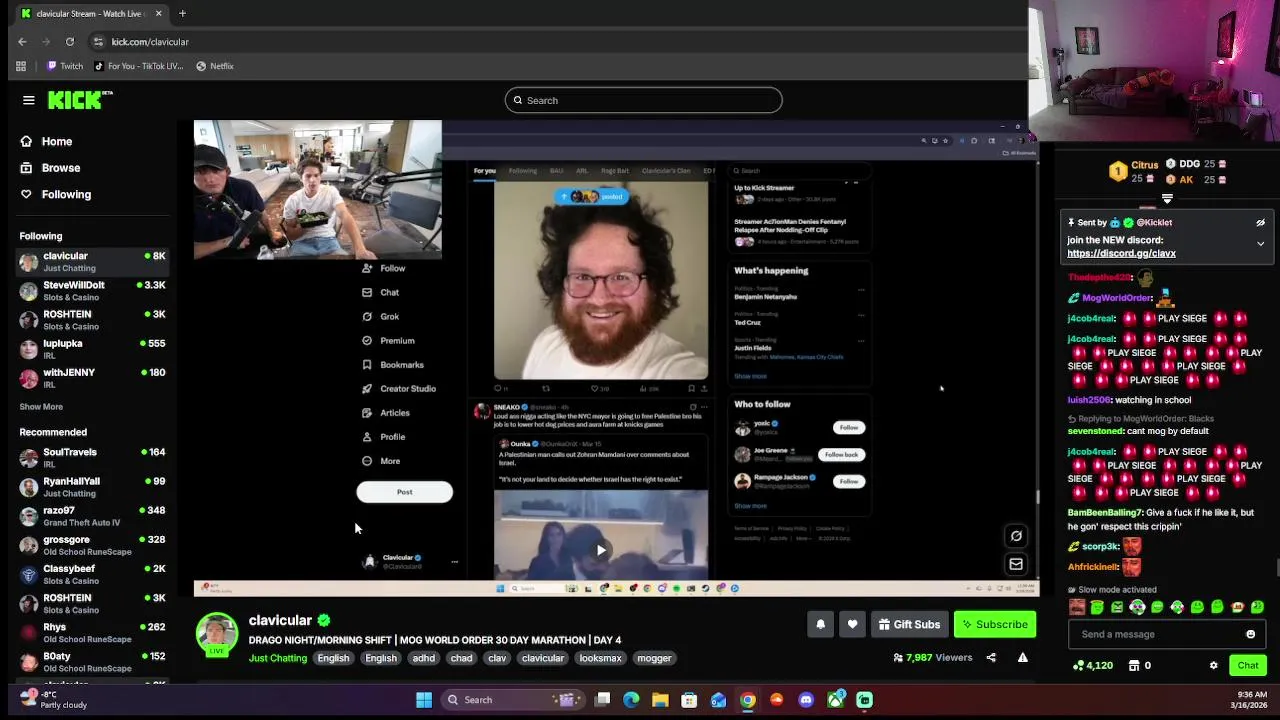
Task: Expand gift leaderboard arrow in chat
Action: click(1167, 199)
